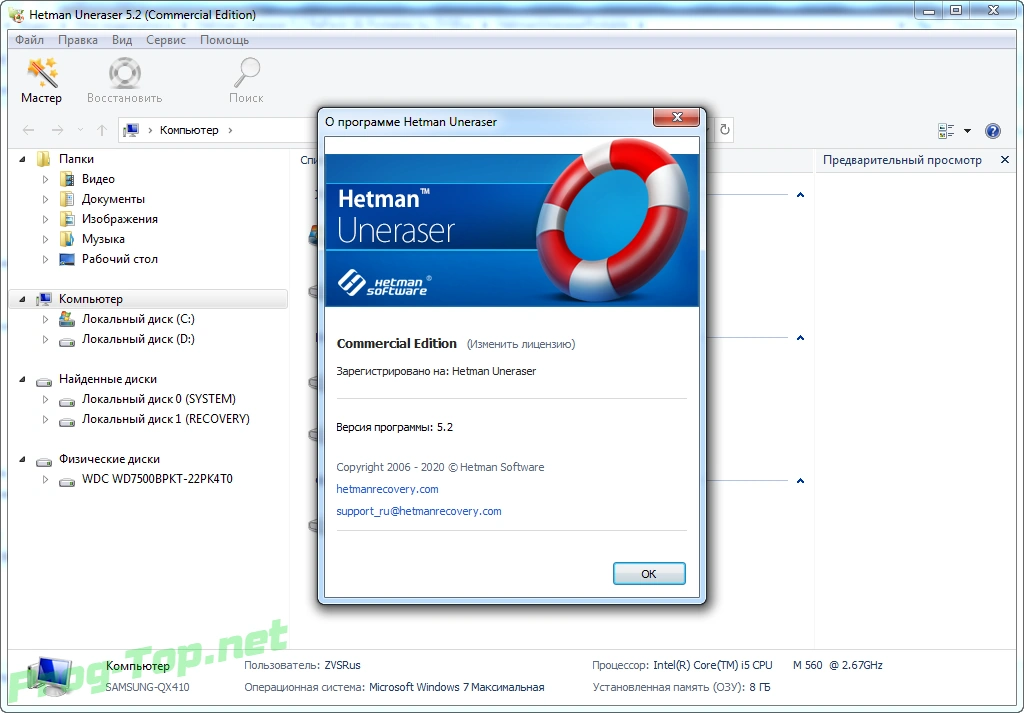
Task: Select the Компьютер tree item
Action: coord(148,299)
